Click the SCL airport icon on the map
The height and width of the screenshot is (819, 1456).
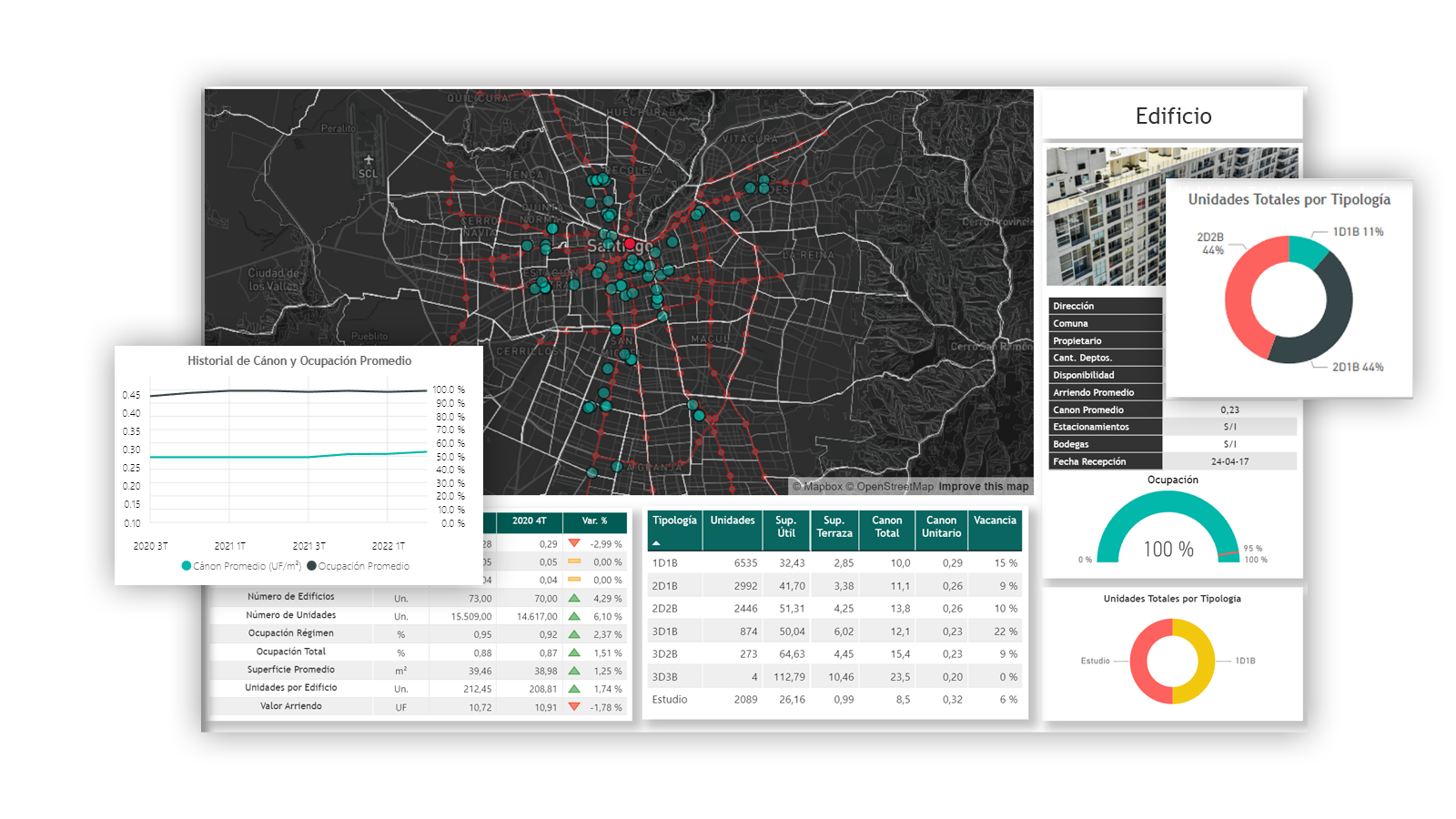pyautogui.click(x=368, y=161)
